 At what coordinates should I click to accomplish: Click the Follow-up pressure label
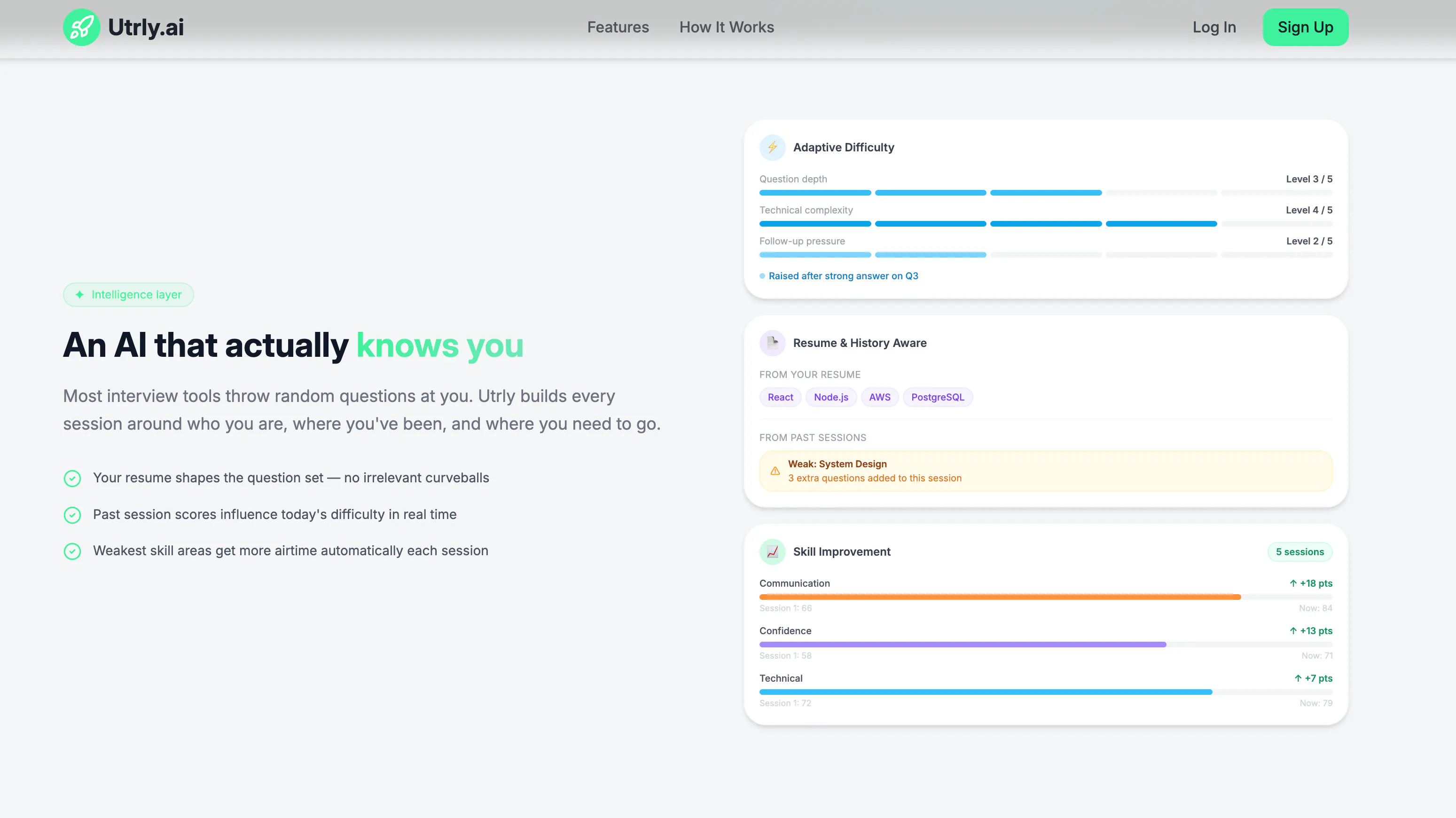[x=802, y=241]
